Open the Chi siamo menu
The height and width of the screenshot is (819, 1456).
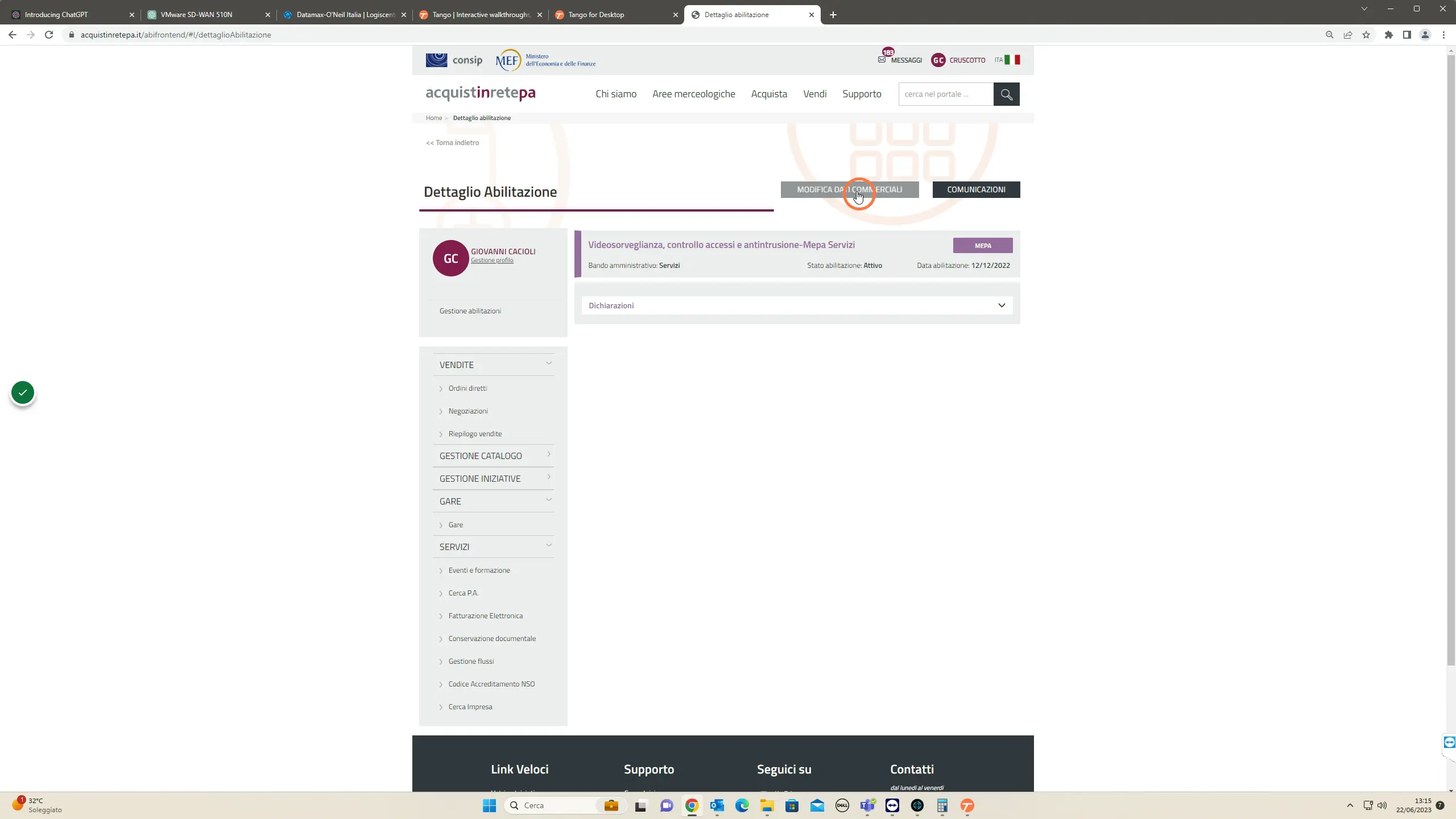616,94
